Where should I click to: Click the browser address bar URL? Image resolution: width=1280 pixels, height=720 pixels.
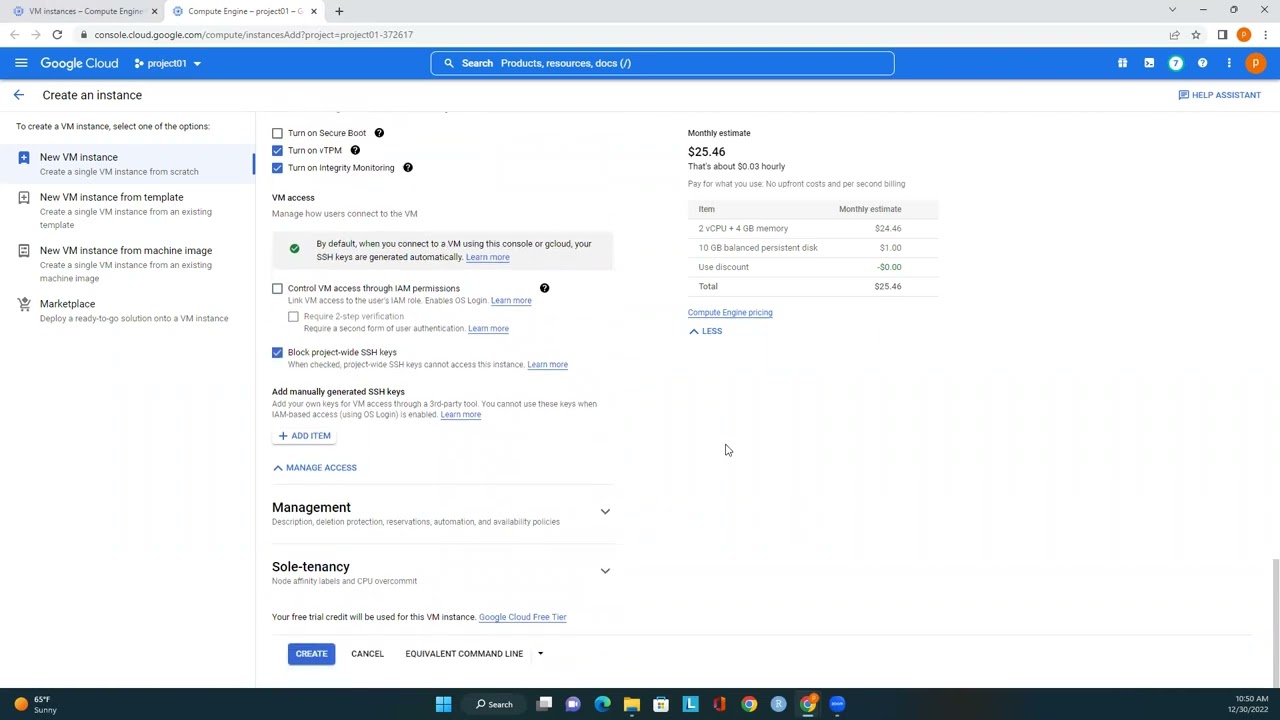[254, 35]
